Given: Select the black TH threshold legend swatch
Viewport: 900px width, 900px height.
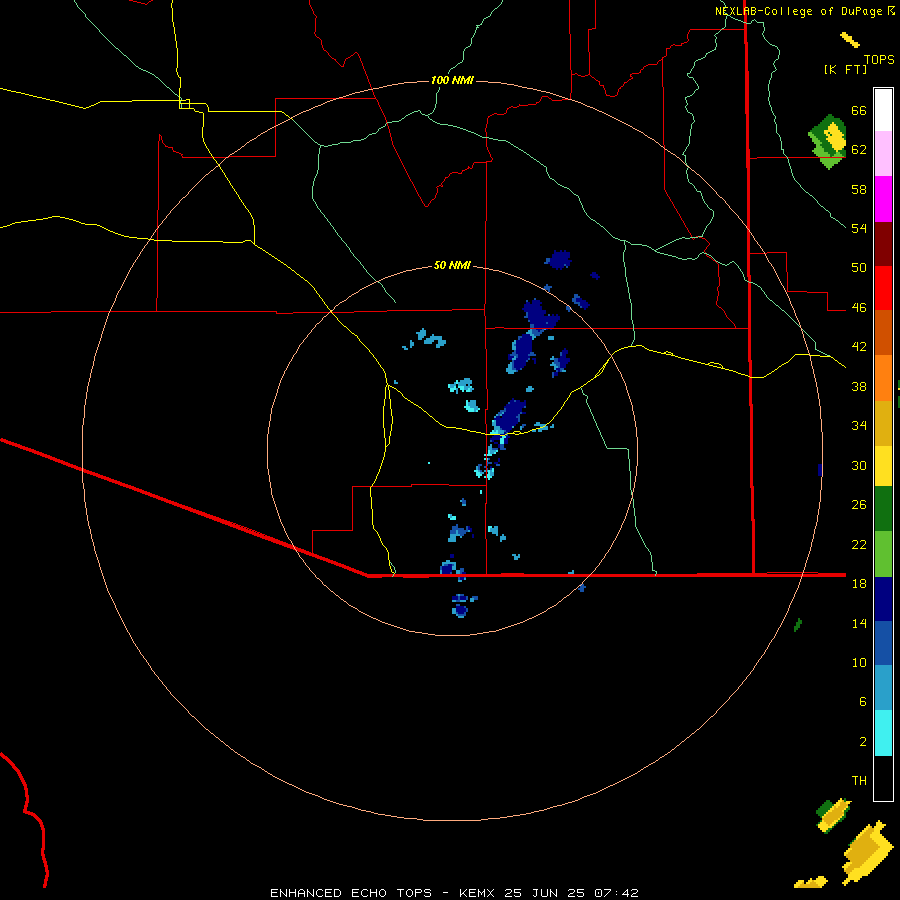Looking at the screenshot, I should point(883,778).
